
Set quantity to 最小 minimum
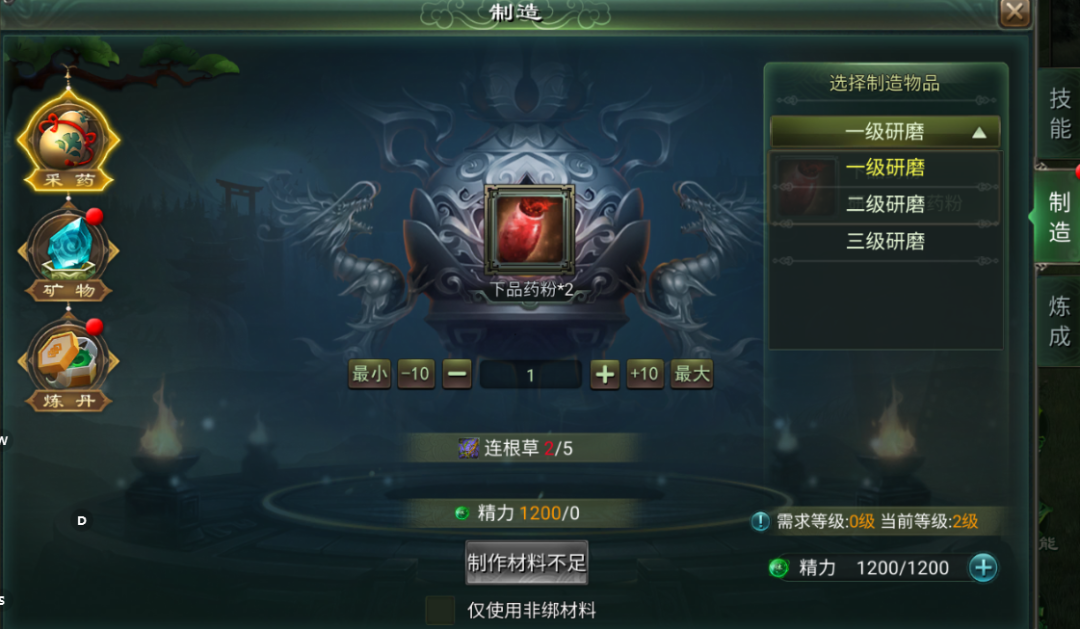(x=370, y=374)
